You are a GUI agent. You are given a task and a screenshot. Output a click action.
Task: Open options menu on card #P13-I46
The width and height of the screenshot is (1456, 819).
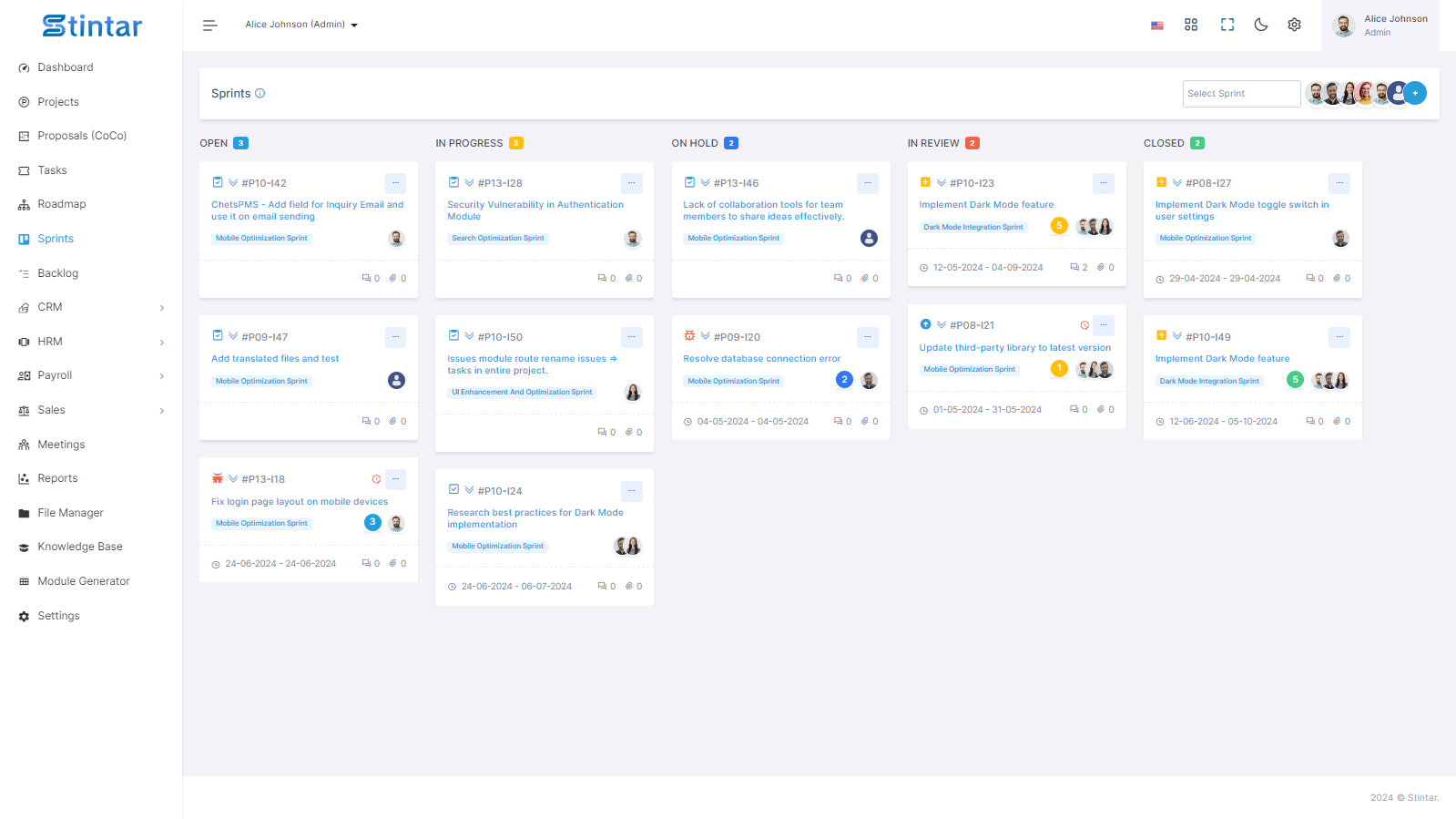click(x=868, y=183)
